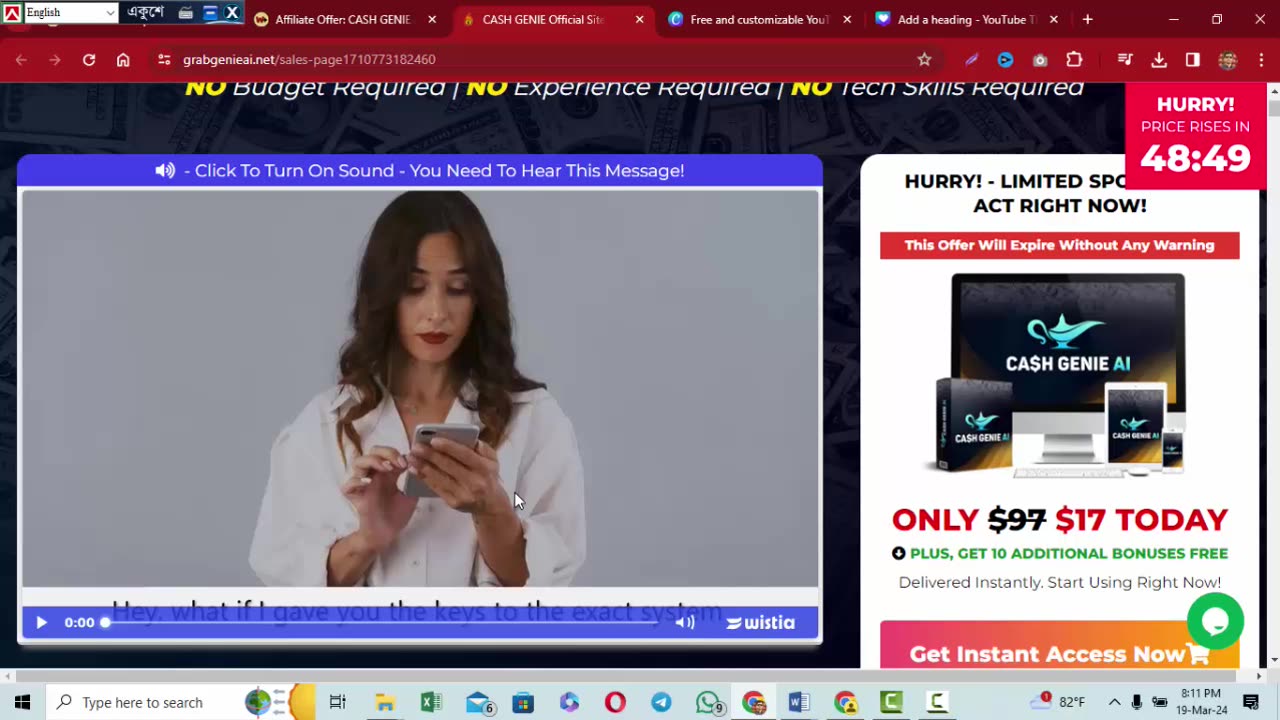Click 'ONLY $97 $17 TODAY' price text
The height and width of the screenshot is (720, 1280).
[x=1060, y=520]
